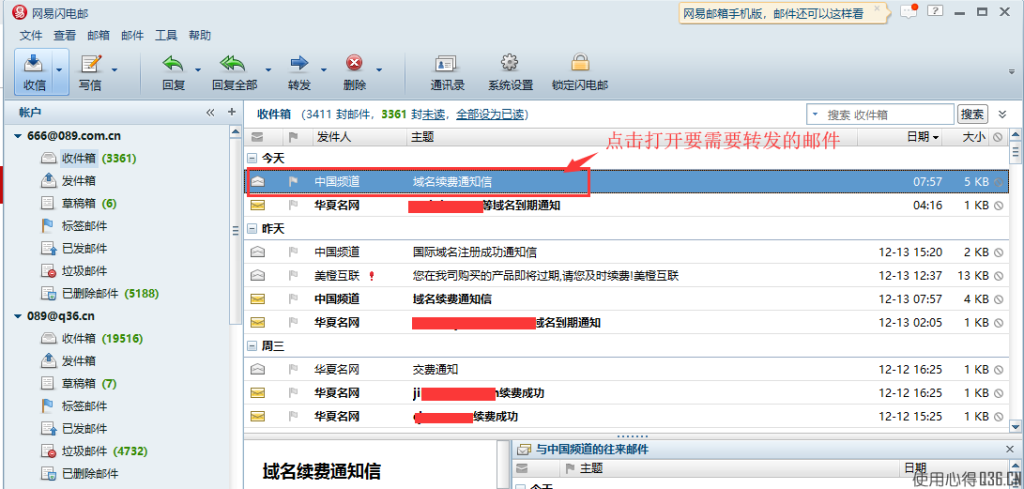Open 已删除邮件 (5188) folder
Image resolution: width=1024 pixels, height=489 pixels.
click(99, 293)
